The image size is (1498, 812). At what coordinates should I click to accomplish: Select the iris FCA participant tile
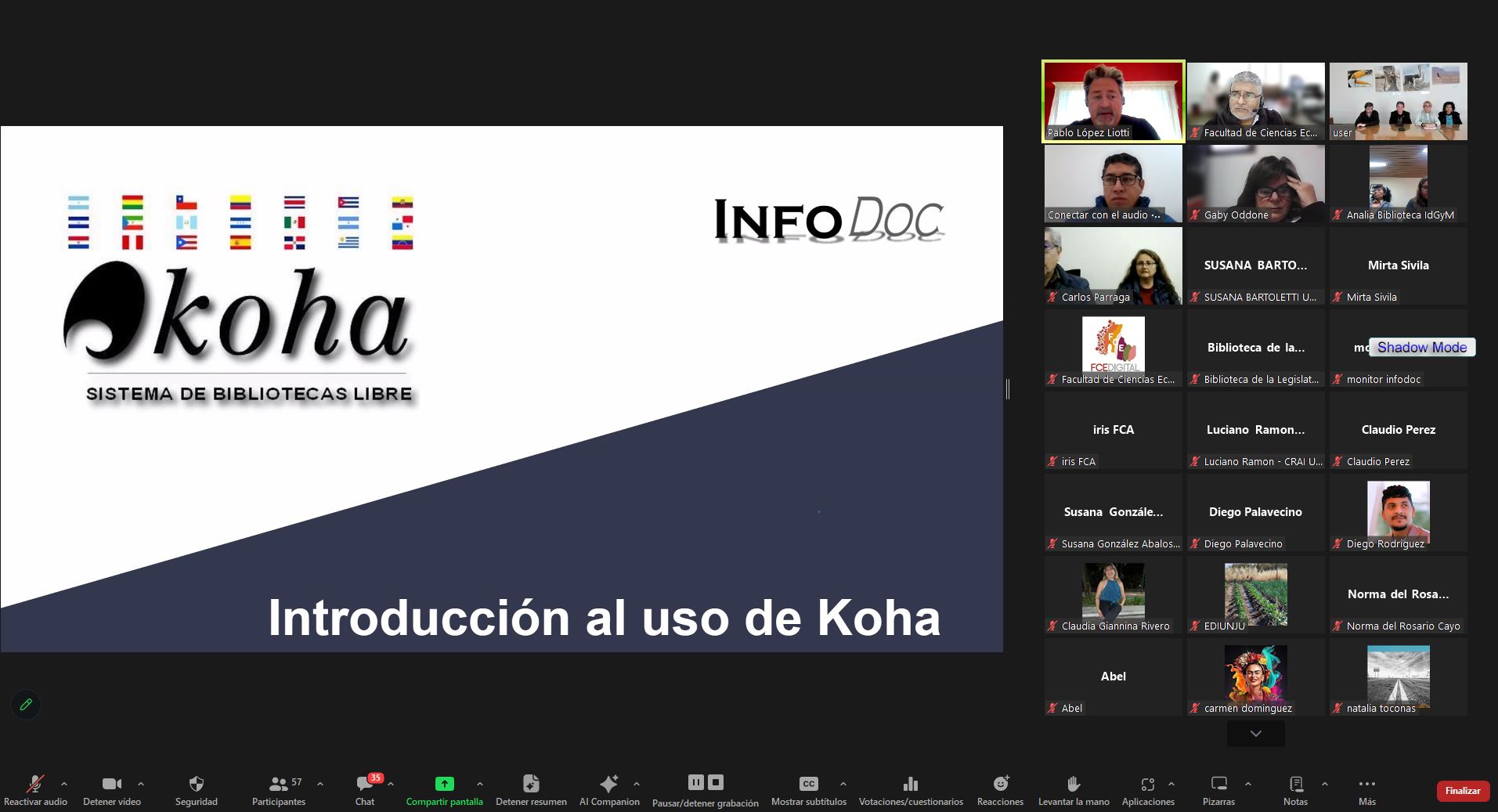point(1114,431)
